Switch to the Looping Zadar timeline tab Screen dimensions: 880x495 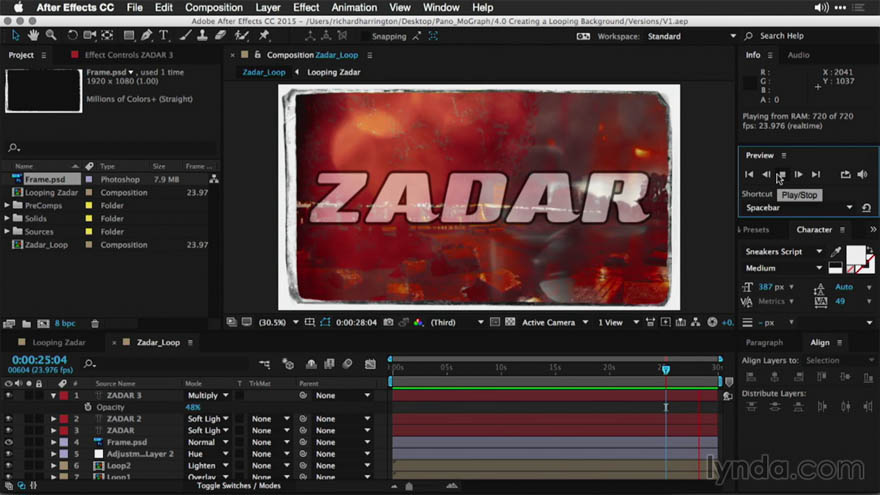[58, 342]
